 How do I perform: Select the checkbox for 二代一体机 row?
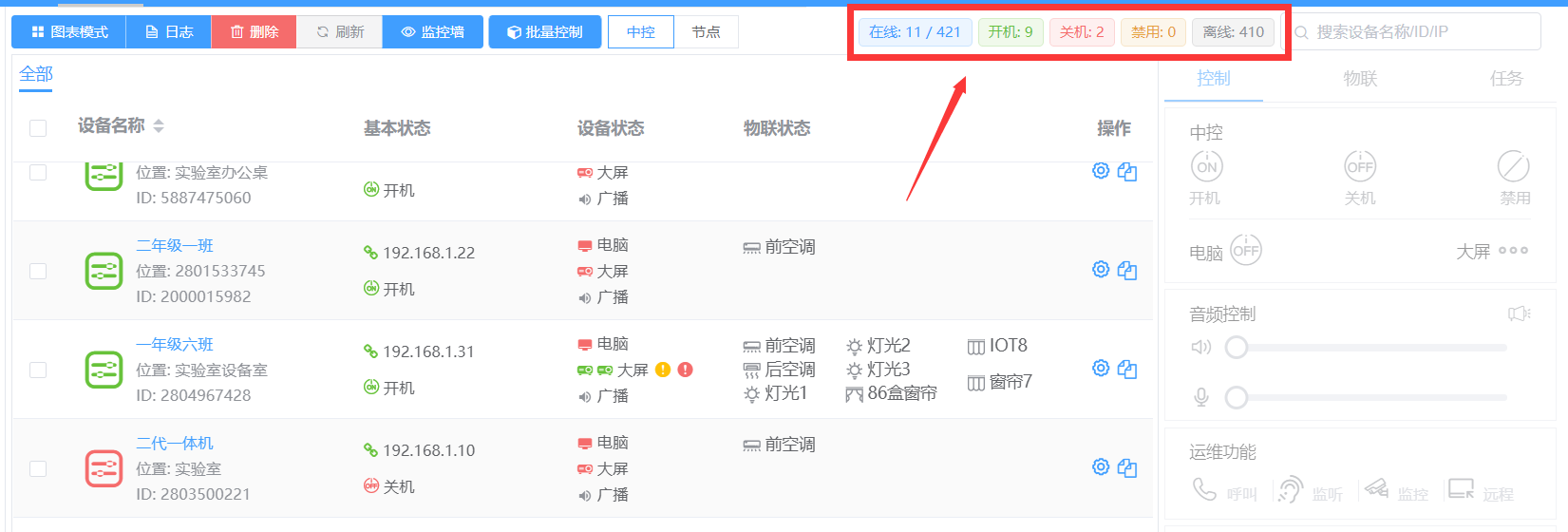pos(38,468)
